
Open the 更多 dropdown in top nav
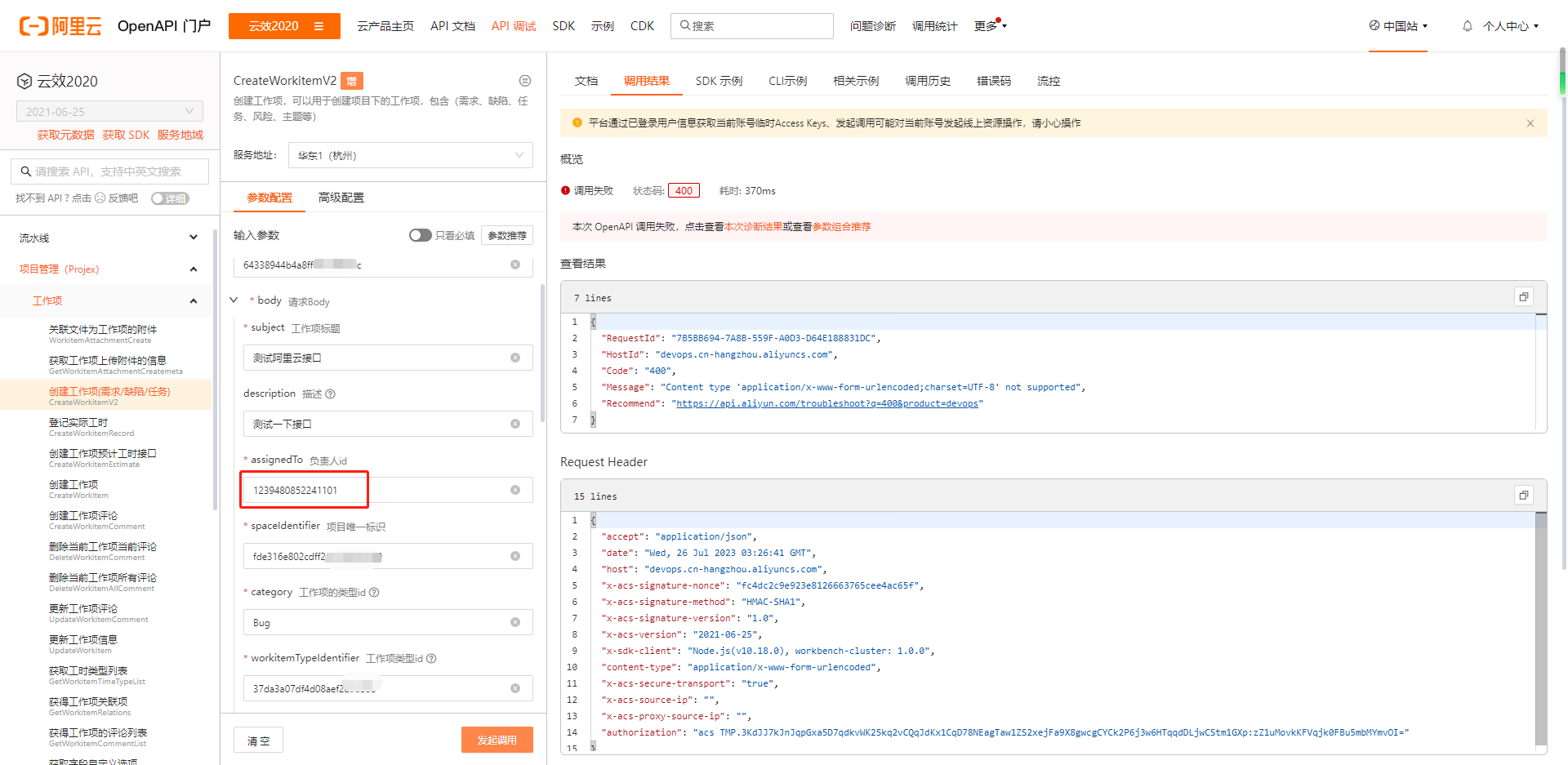990,26
